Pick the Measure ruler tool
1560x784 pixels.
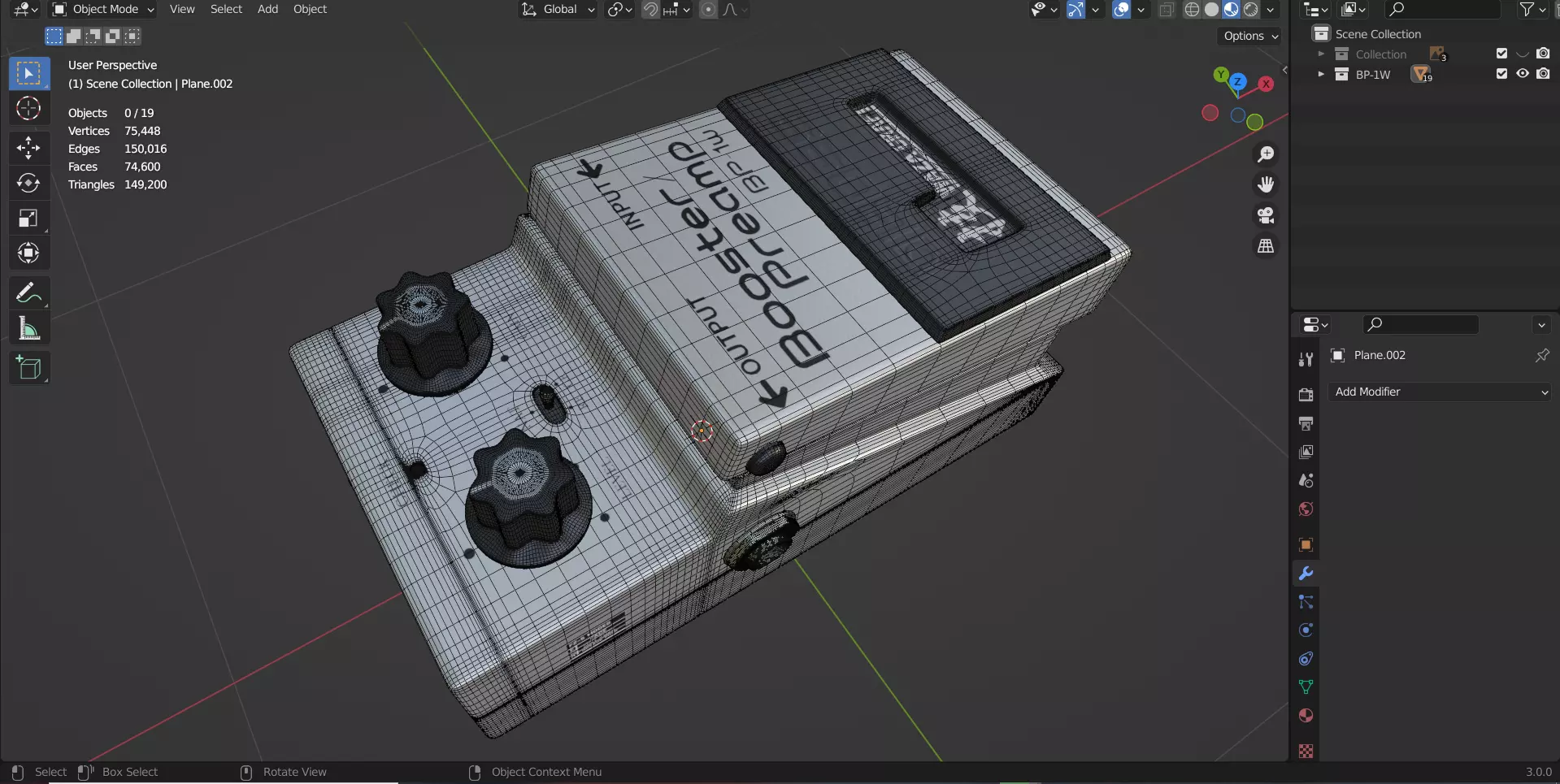click(x=29, y=327)
